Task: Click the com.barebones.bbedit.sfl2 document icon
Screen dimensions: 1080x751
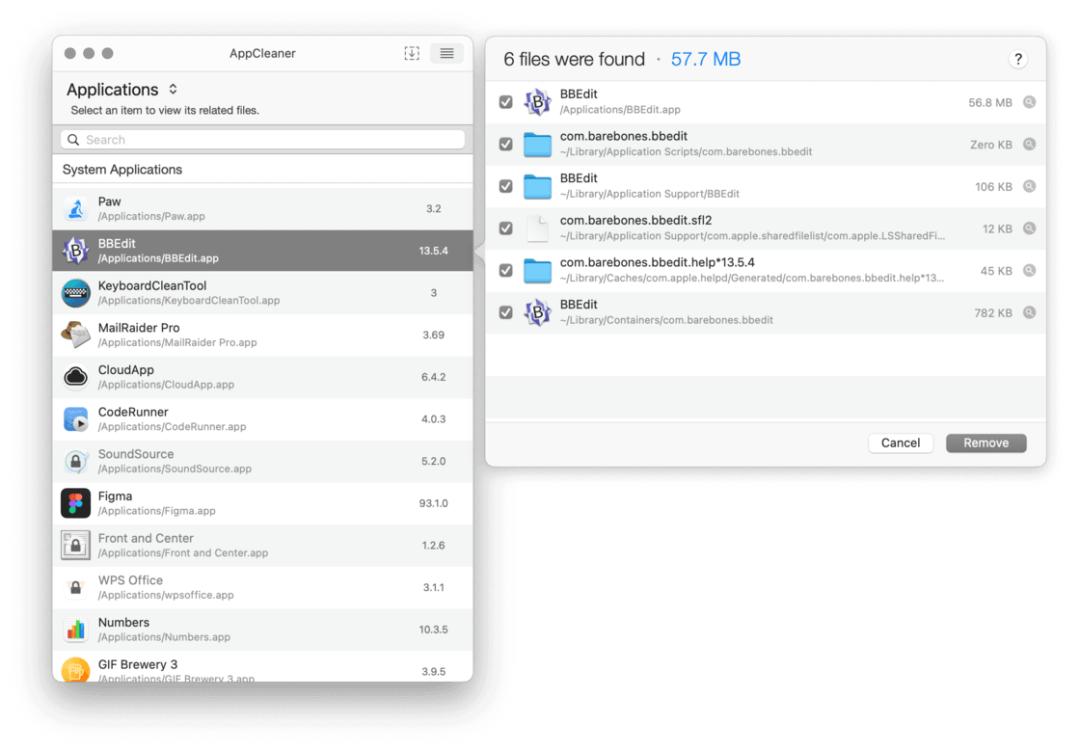Action: click(537, 229)
